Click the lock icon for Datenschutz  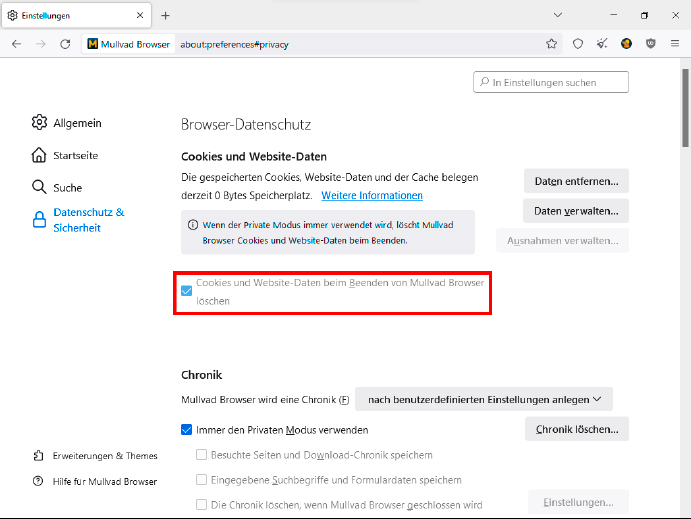coord(39,219)
